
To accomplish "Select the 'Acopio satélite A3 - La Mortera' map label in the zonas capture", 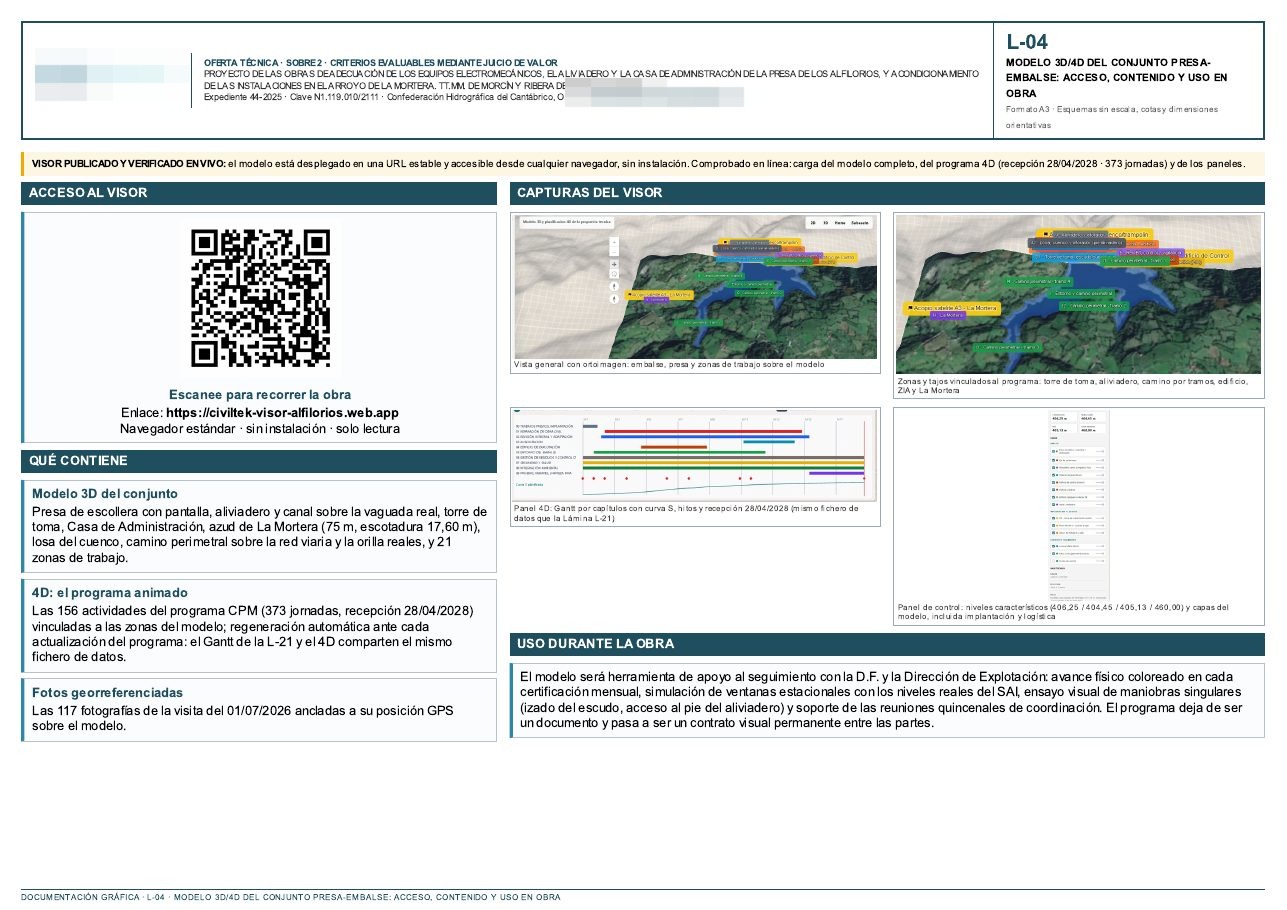I will [950, 308].
